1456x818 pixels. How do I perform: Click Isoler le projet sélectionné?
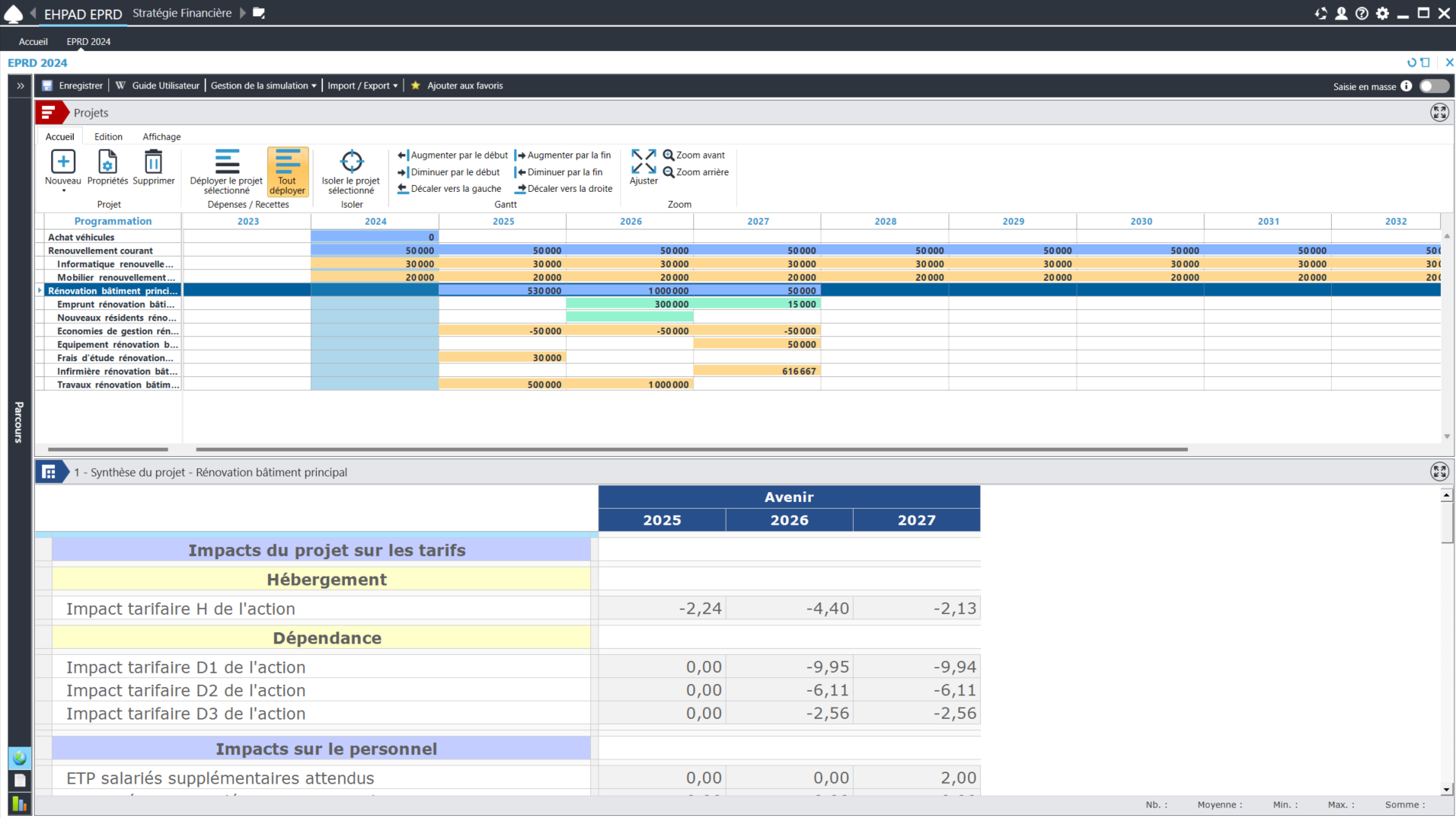[351, 171]
